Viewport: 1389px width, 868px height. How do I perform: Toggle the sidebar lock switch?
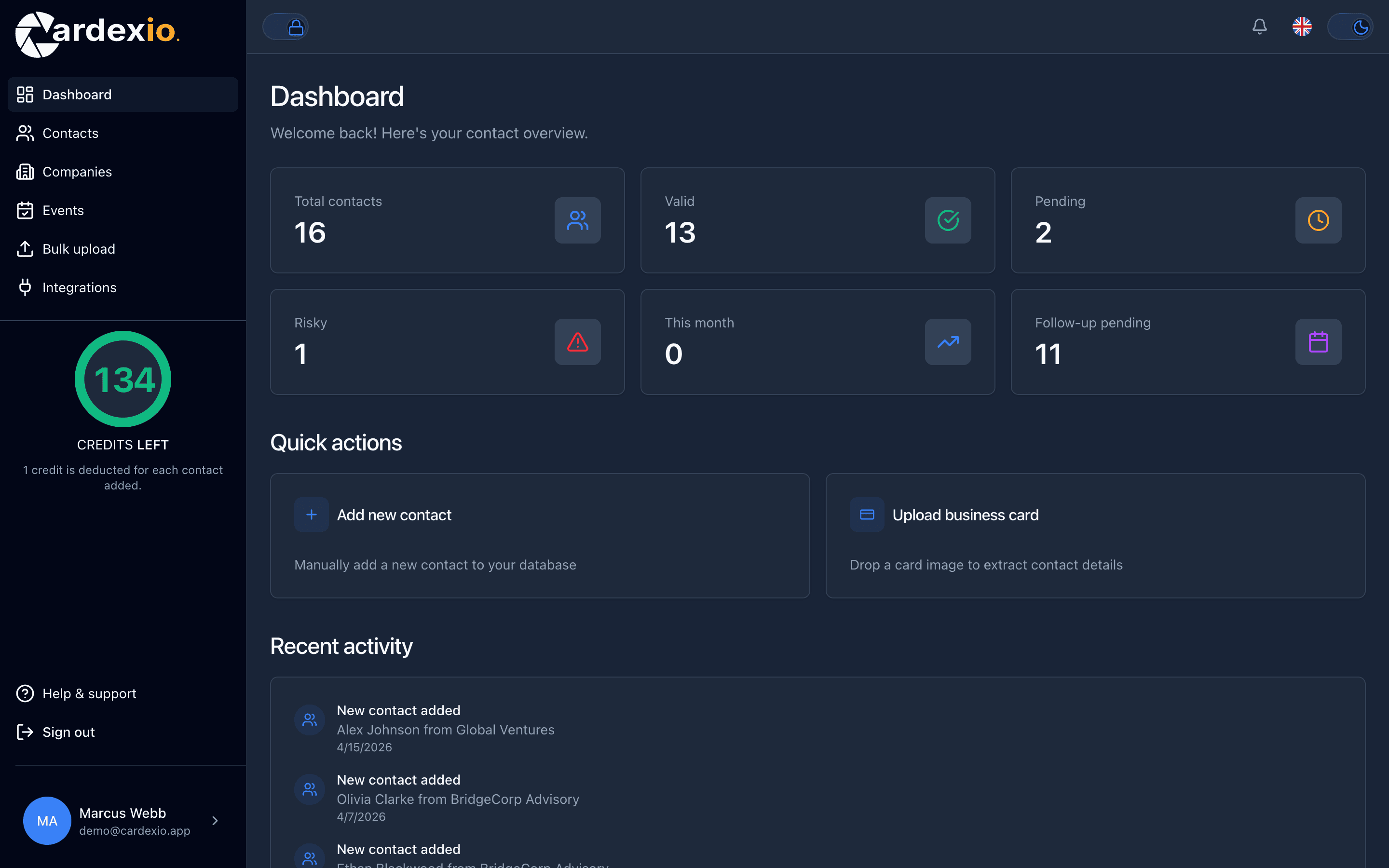tap(285, 27)
